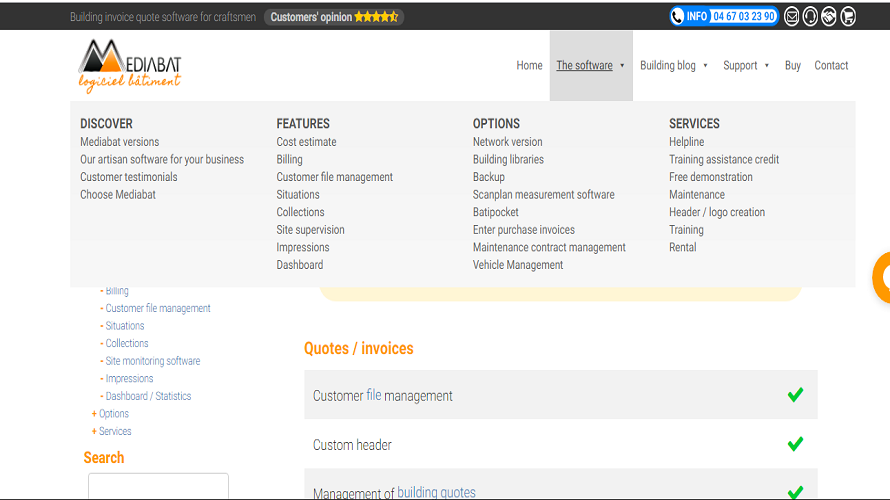This screenshot has width=890, height=500.
Task: Open sidebar Situations link
Action: [x=124, y=326]
